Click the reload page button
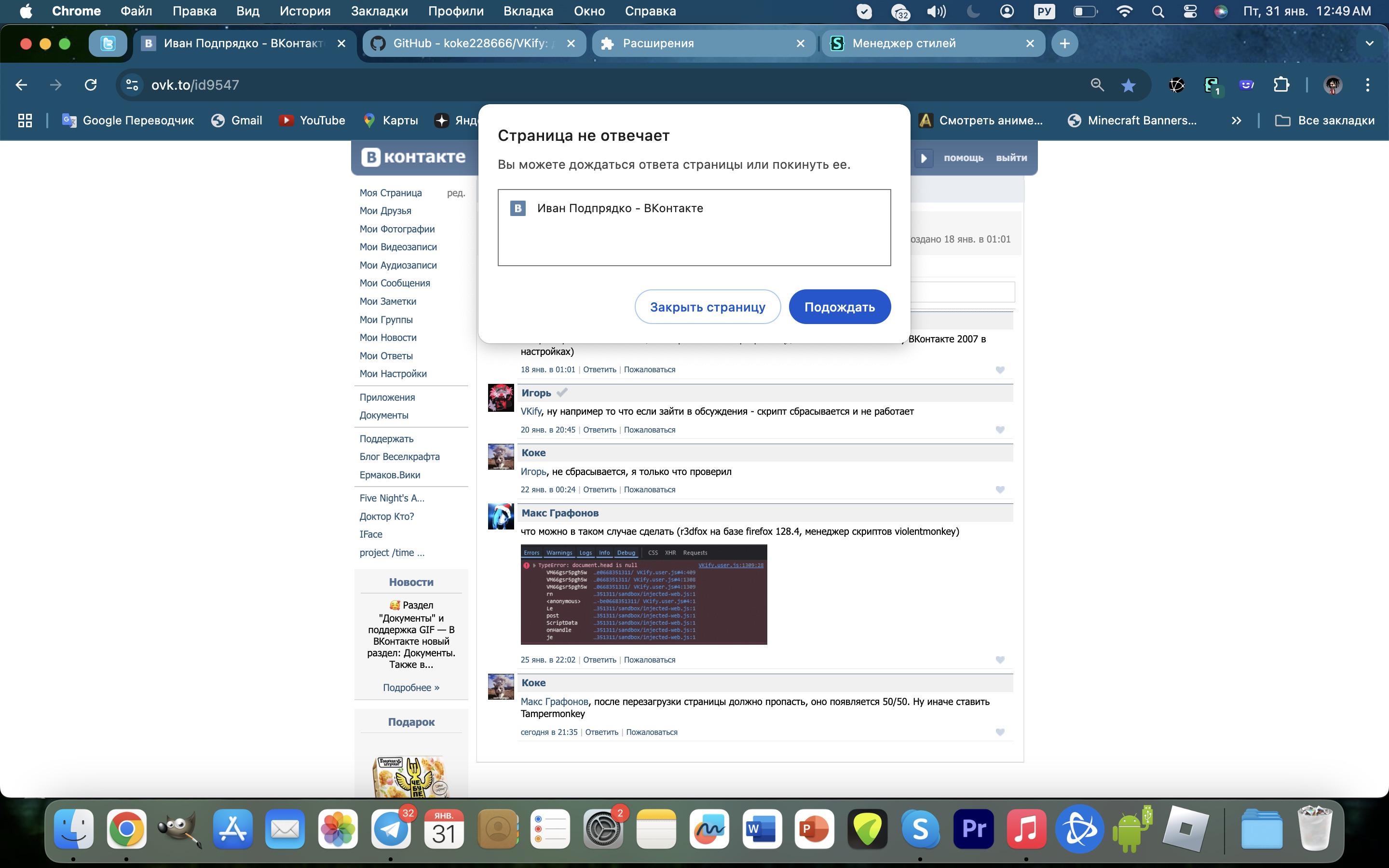Screen dimensions: 1389x868 click(x=91, y=85)
